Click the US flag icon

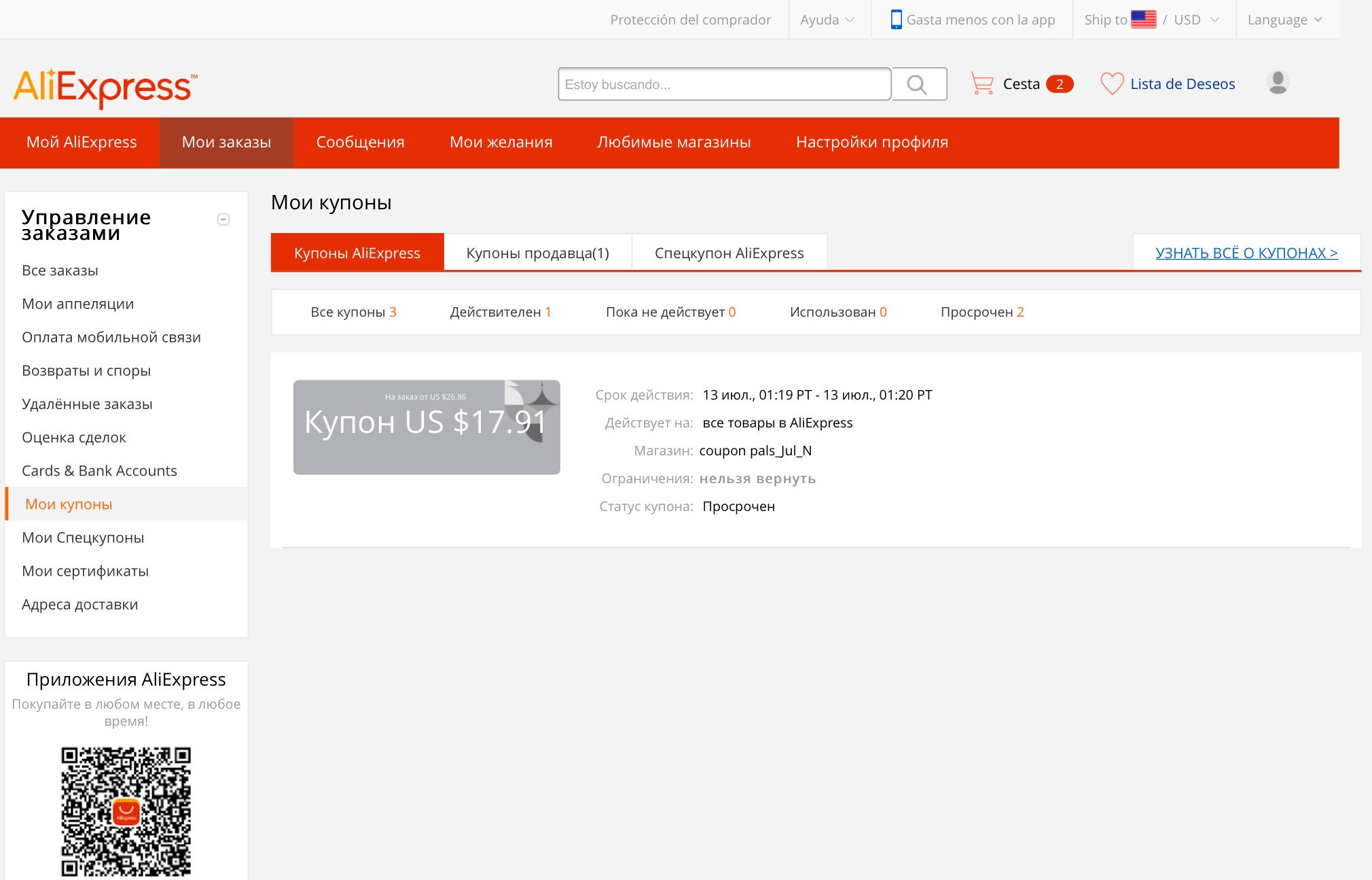[x=1143, y=19]
